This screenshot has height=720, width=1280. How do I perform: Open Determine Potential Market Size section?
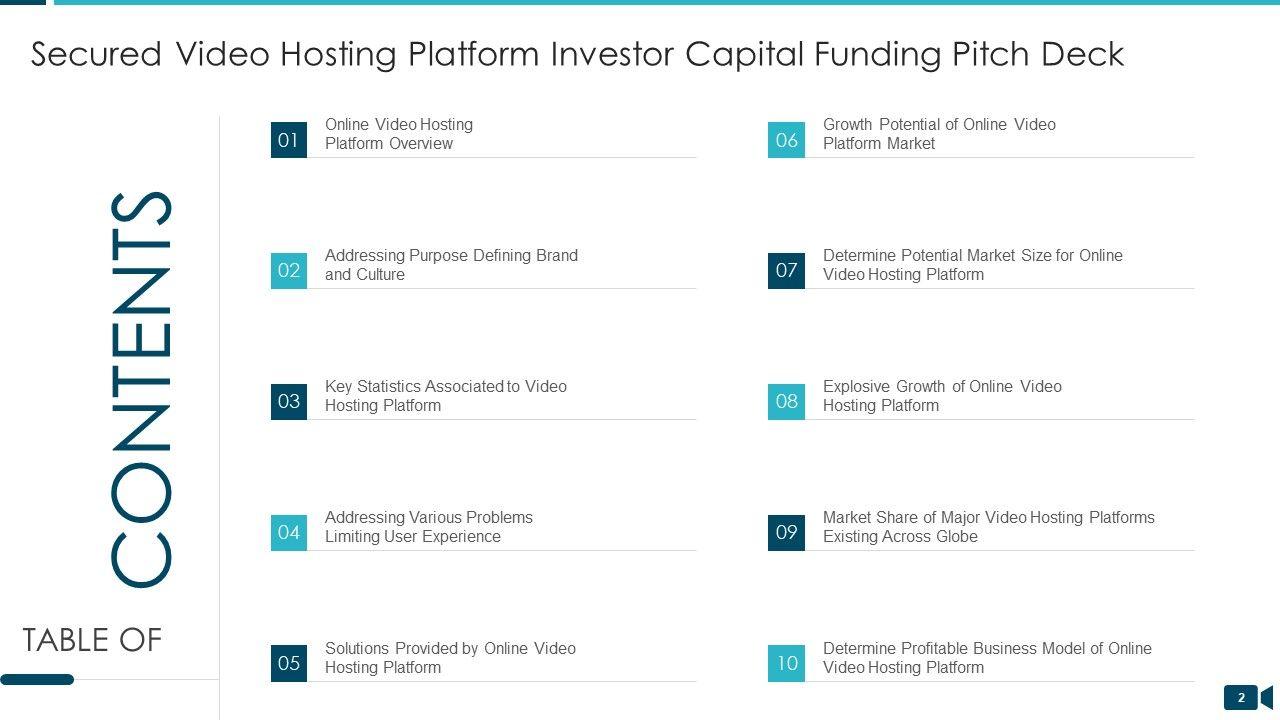click(x=972, y=265)
